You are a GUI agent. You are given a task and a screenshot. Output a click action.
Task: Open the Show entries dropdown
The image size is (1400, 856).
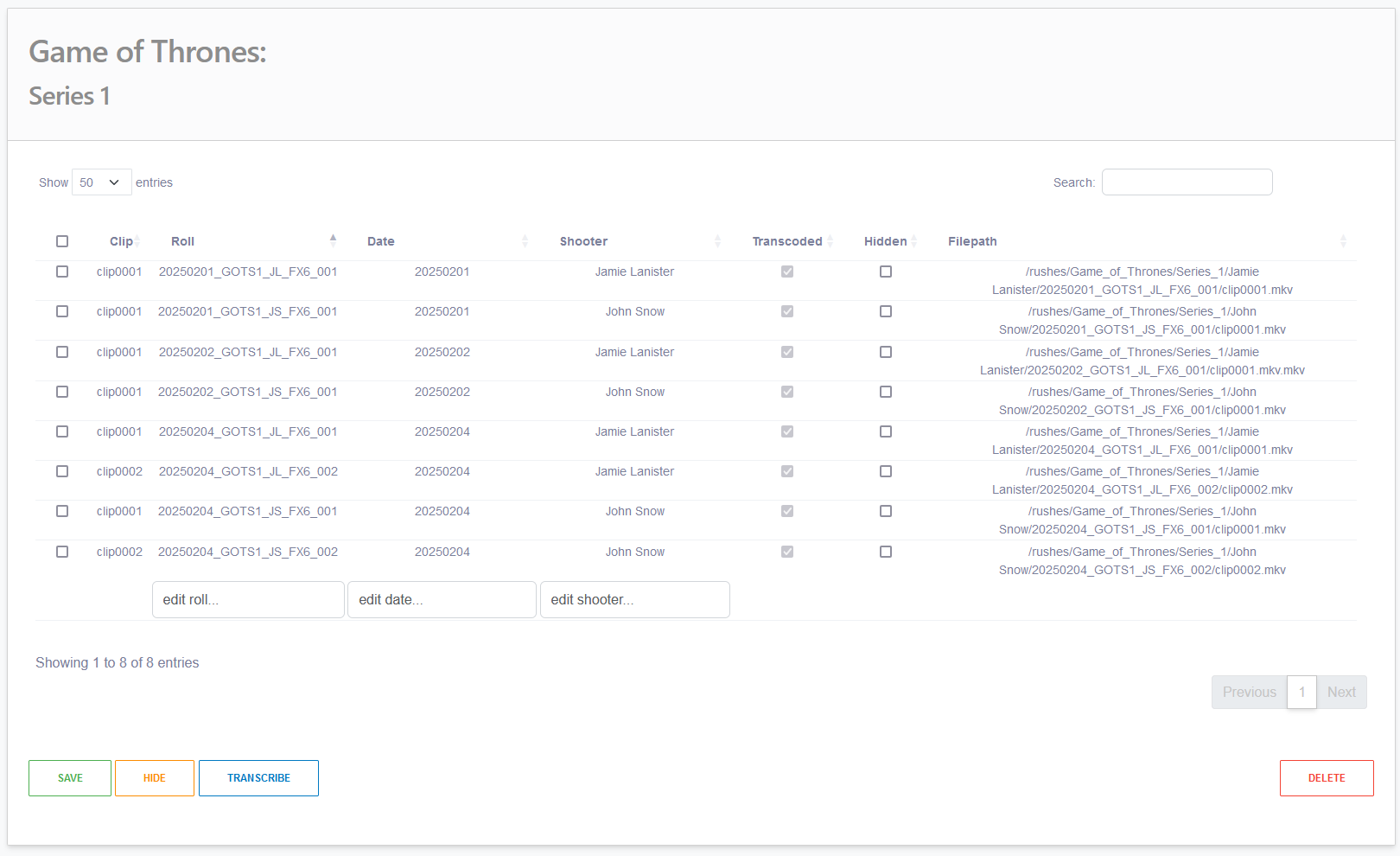pos(101,182)
